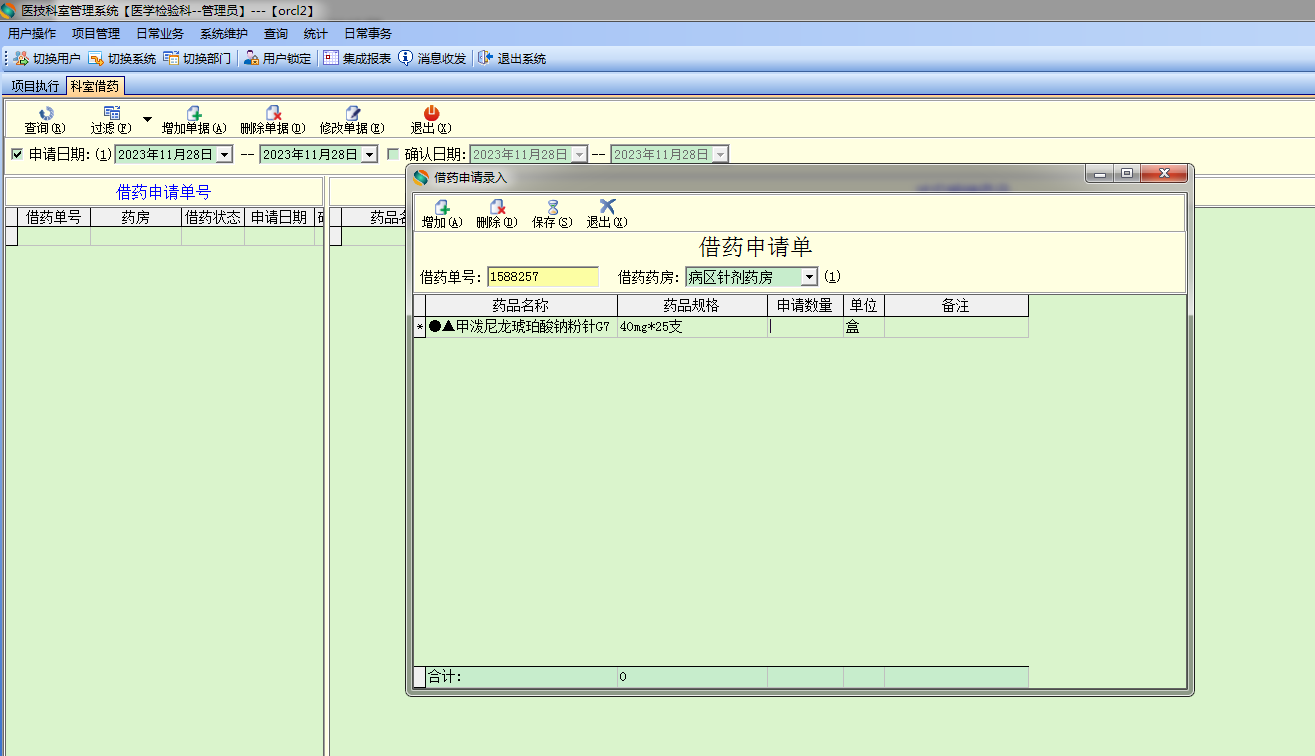Click 退出系统 to exit the system
This screenshot has width=1315, height=756.
pos(512,58)
